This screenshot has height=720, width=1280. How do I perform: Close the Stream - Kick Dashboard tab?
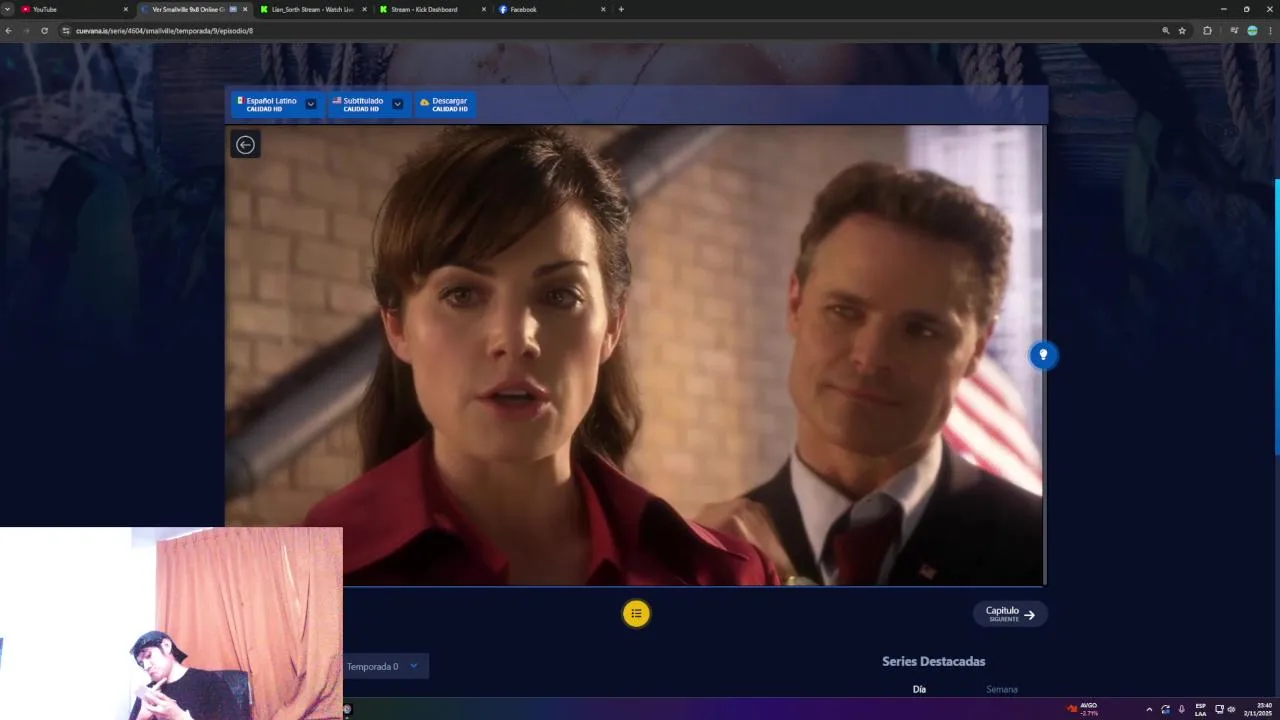coord(484,9)
